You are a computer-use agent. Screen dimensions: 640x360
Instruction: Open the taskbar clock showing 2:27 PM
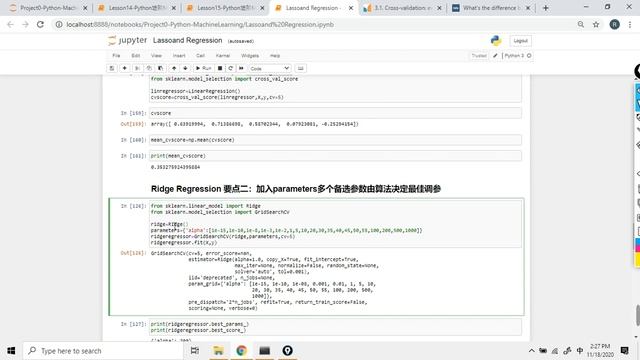click(600, 351)
